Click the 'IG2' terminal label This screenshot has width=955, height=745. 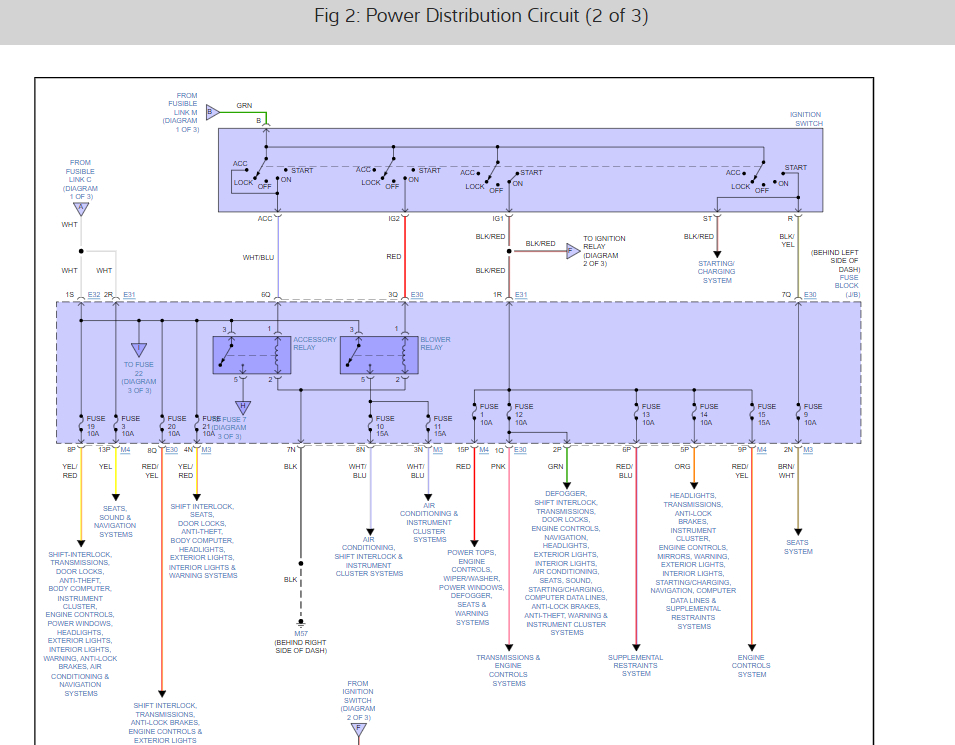coord(394,219)
